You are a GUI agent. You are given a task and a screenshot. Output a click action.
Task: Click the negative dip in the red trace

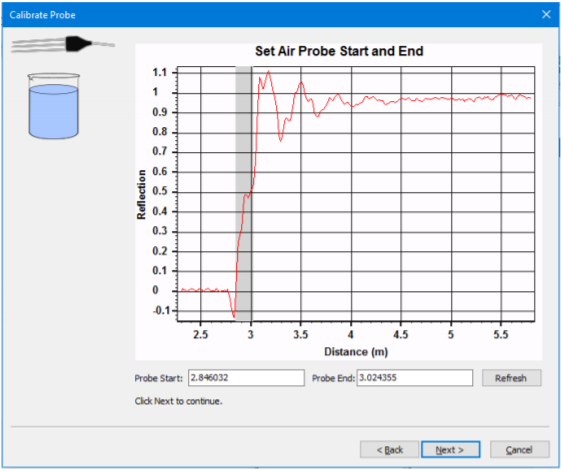(x=233, y=312)
